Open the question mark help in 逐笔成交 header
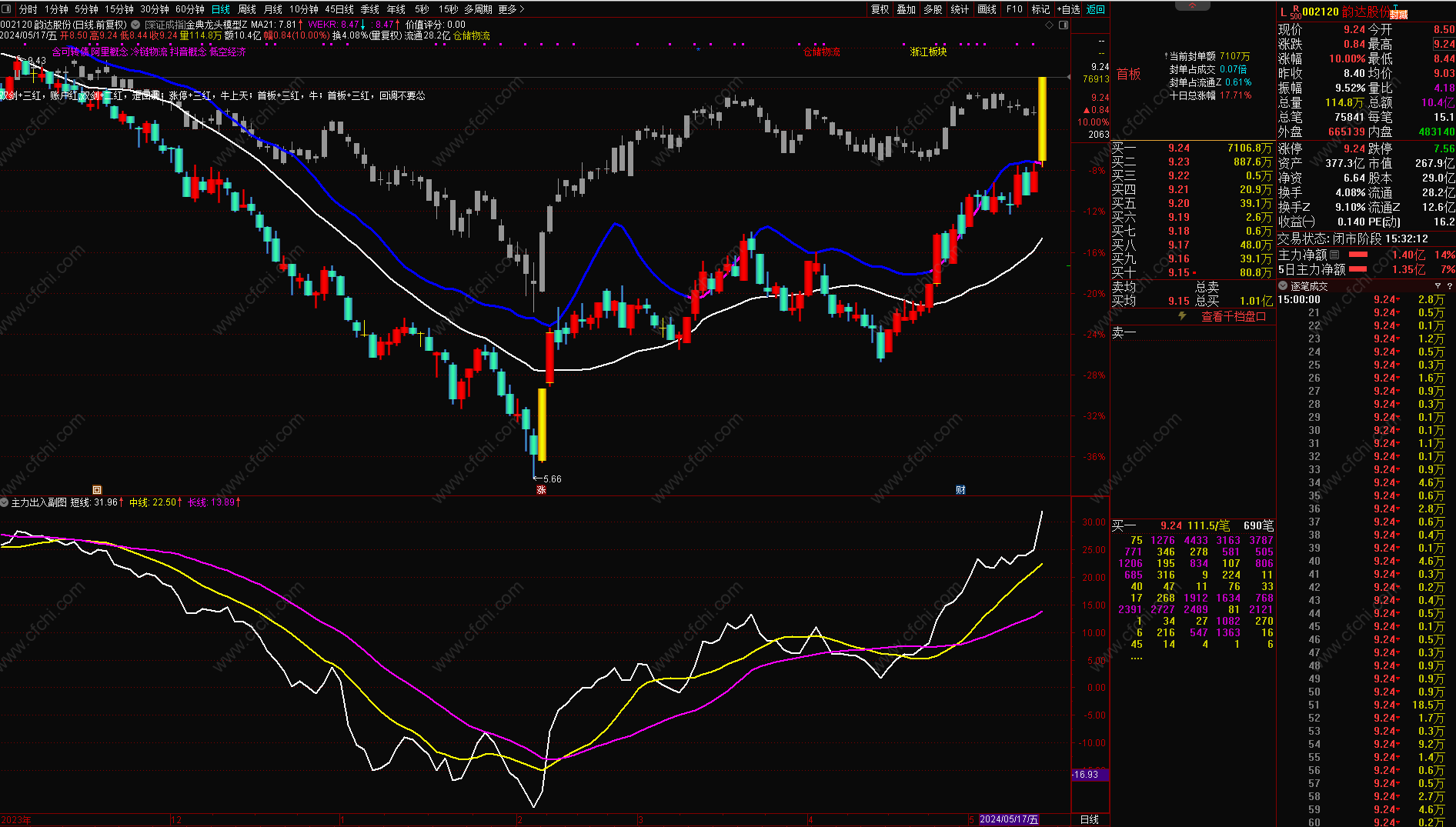Screen dimensions: 1456x827 (x=1449, y=286)
